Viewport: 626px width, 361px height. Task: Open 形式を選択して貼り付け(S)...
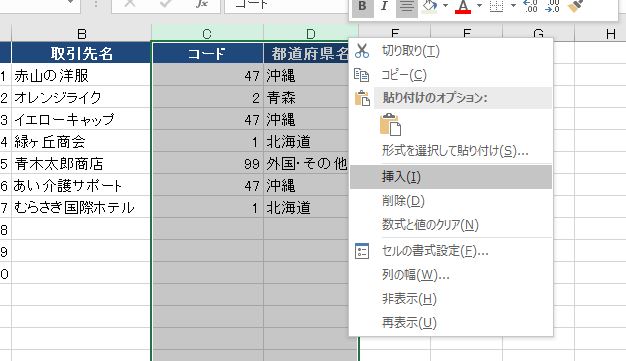coord(451,151)
